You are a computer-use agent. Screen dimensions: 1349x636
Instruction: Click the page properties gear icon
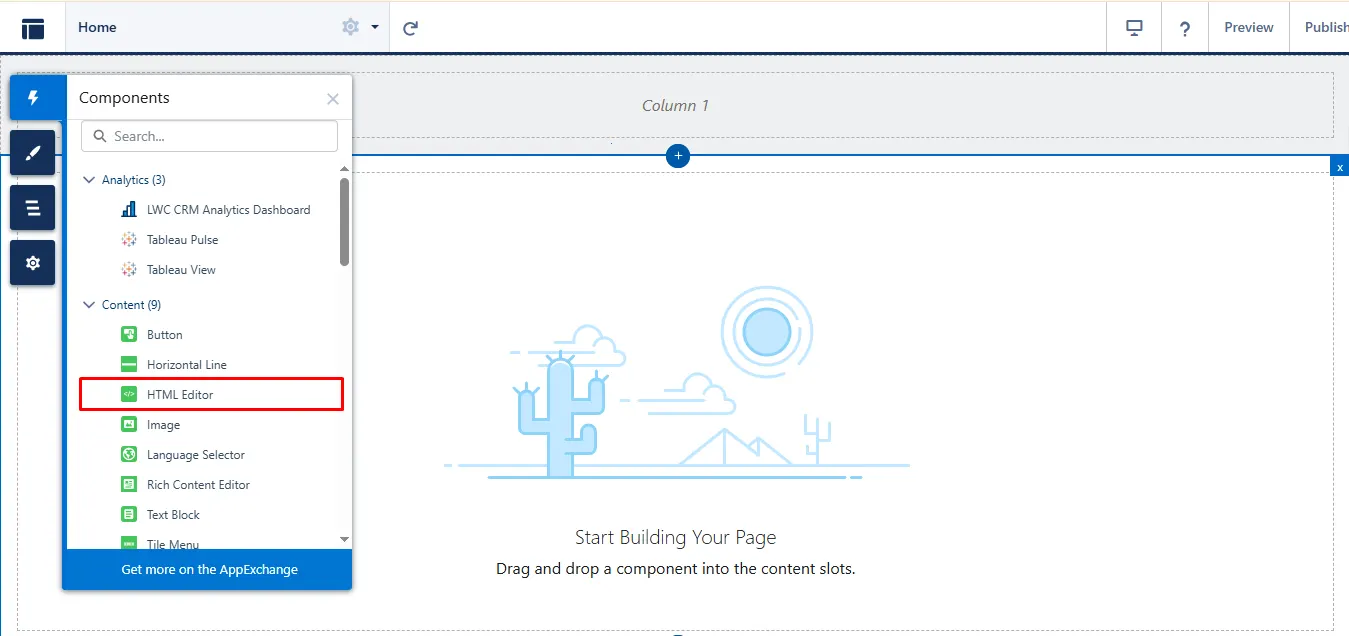[x=350, y=27]
